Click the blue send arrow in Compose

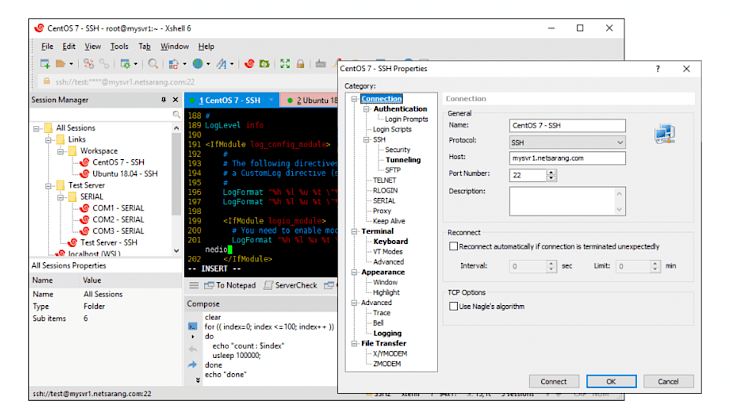pyautogui.click(x=192, y=365)
